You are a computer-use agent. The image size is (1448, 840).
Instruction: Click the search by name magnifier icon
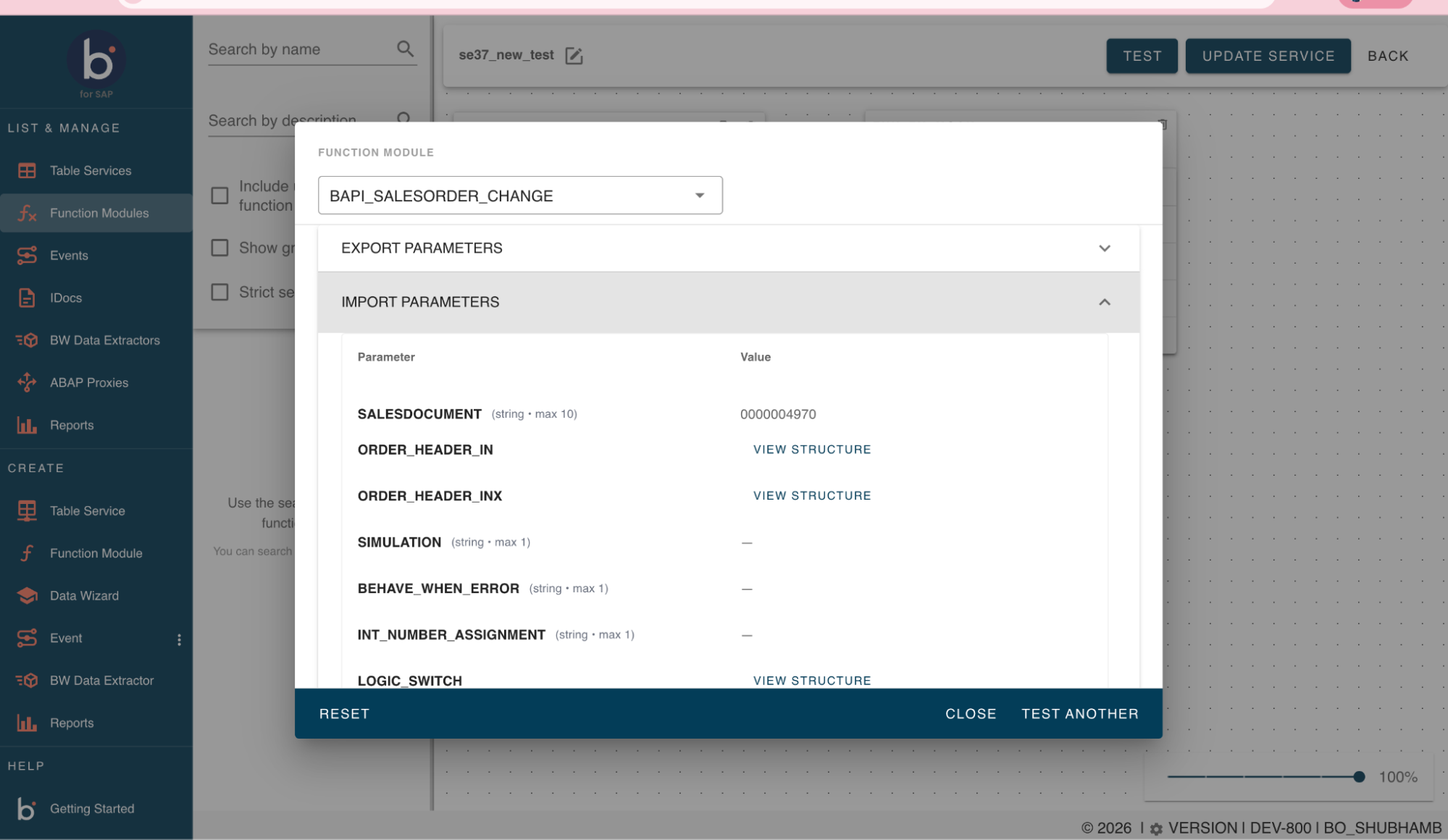[405, 49]
